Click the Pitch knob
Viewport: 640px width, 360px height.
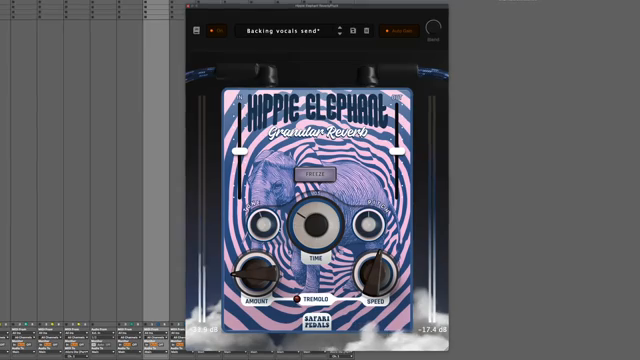tap(368, 224)
